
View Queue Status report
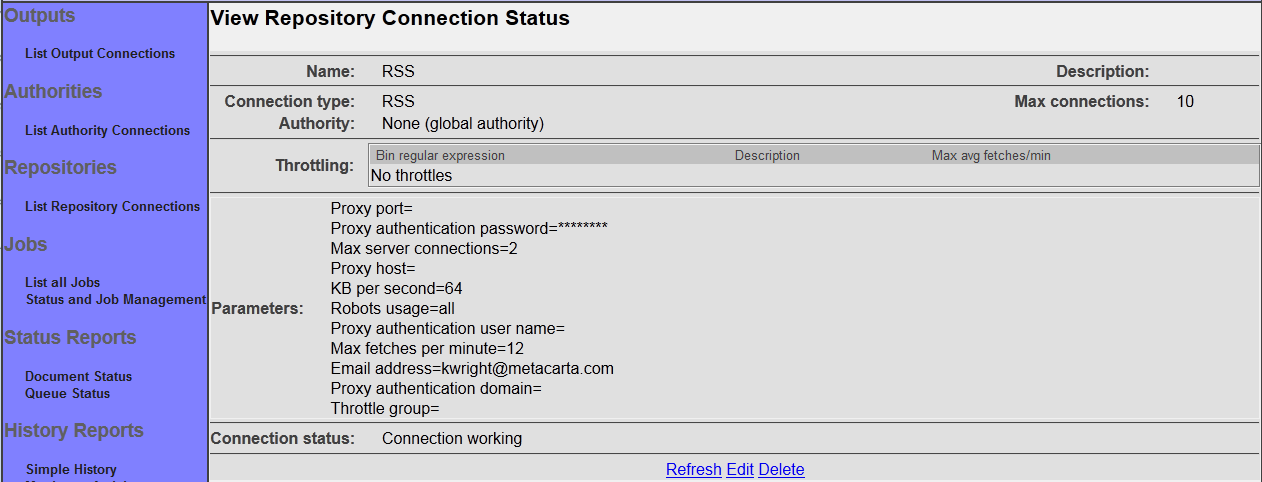coord(67,394)
